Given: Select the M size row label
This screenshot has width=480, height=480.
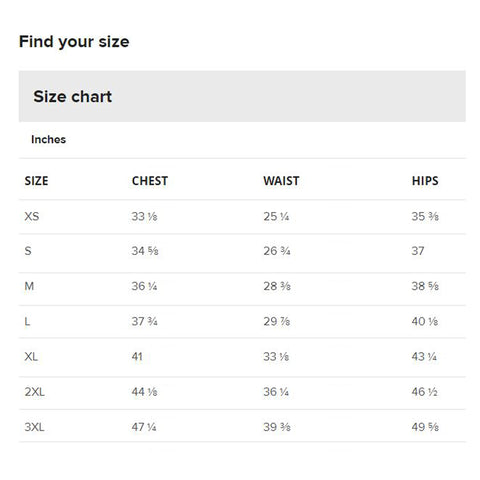Looking at the screenshot, I should coord(29,286).
